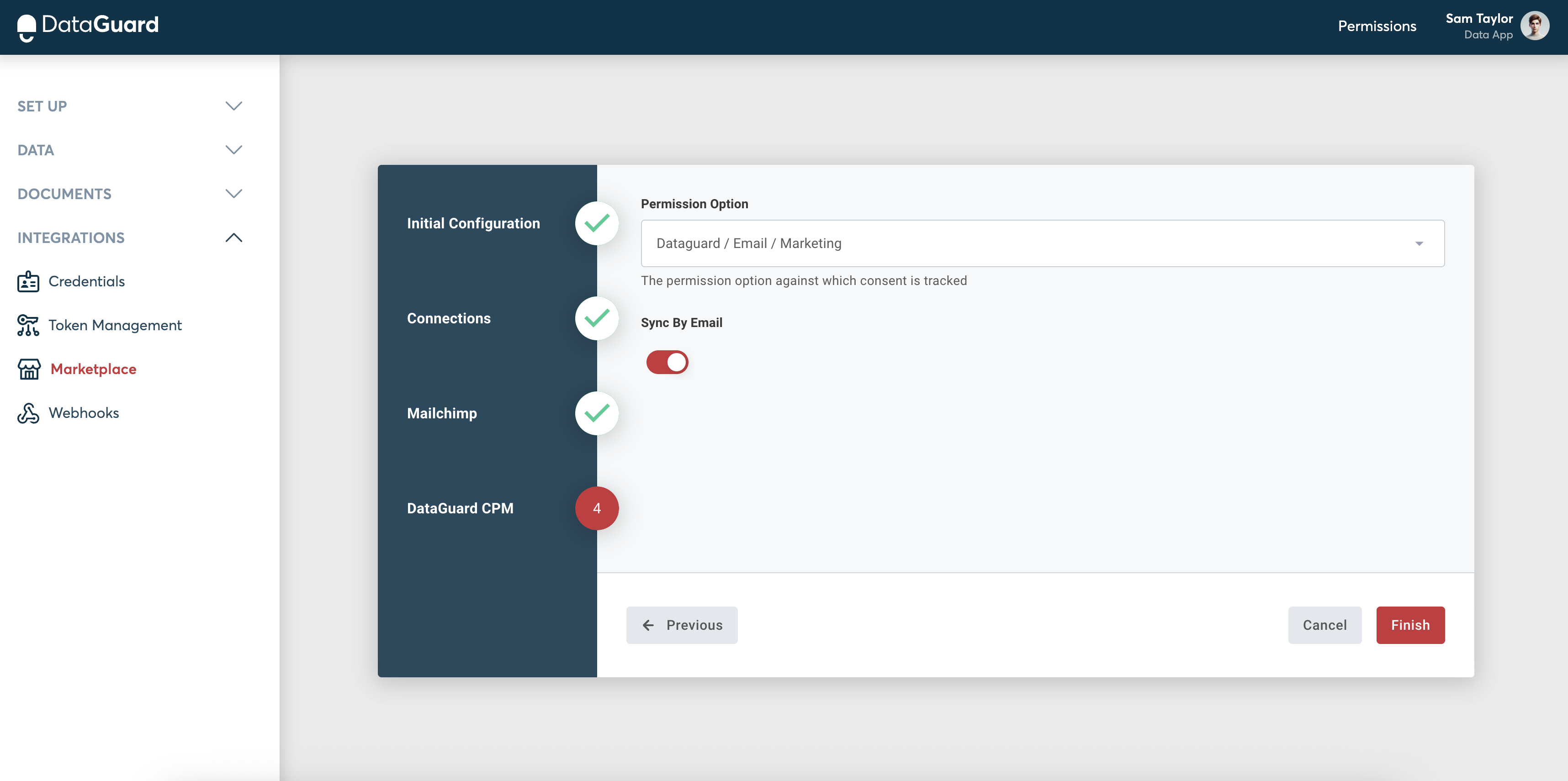Expand the DATA section chevron

234,150
